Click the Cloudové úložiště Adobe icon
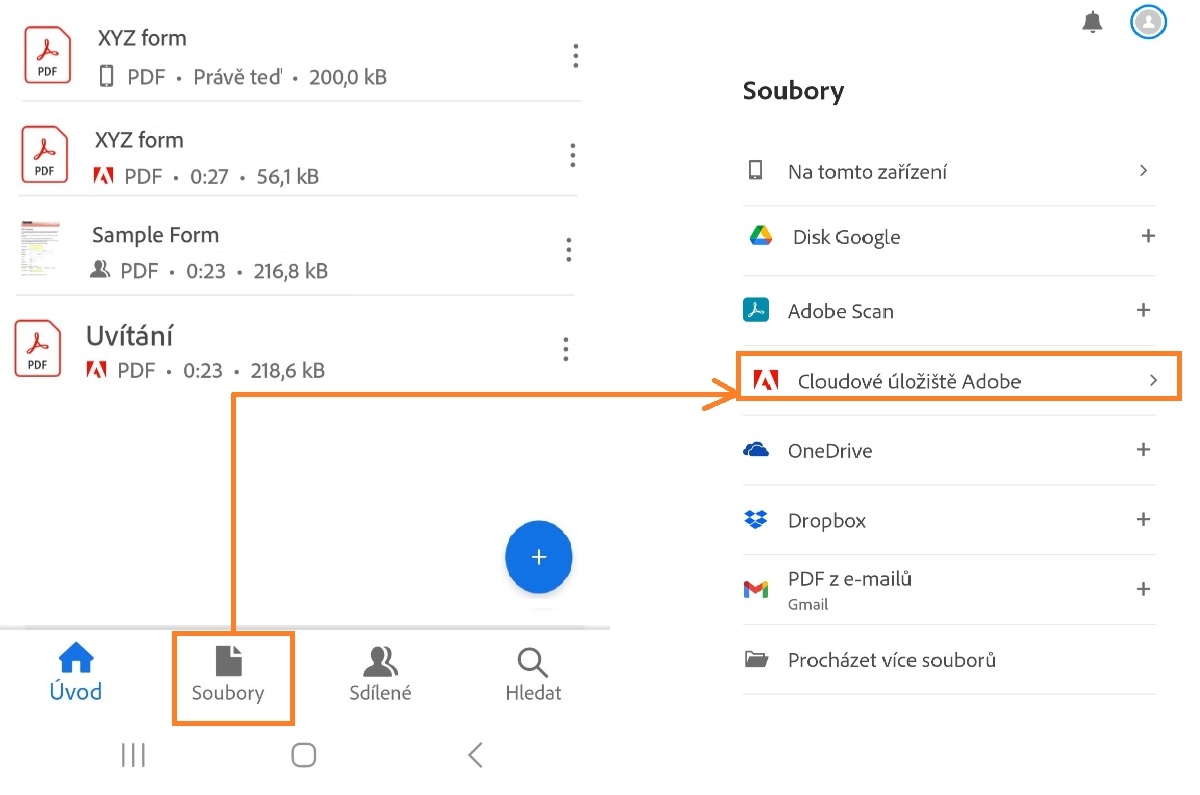 pos(765,380)
